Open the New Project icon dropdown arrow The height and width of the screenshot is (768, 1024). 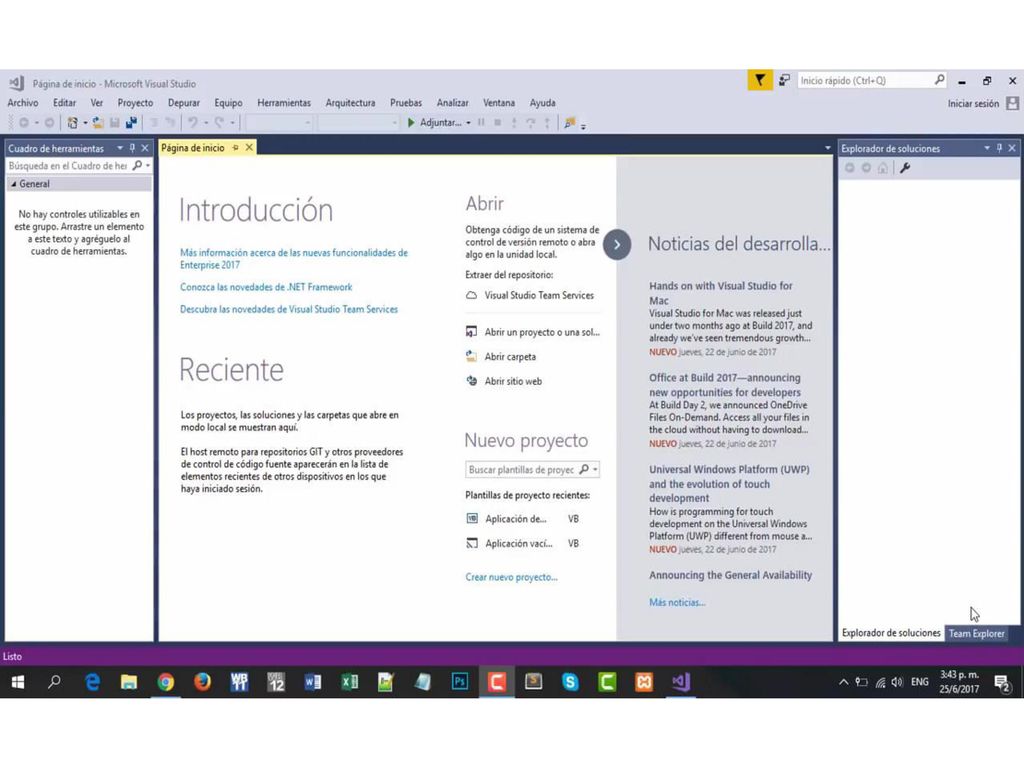[85, 123]
